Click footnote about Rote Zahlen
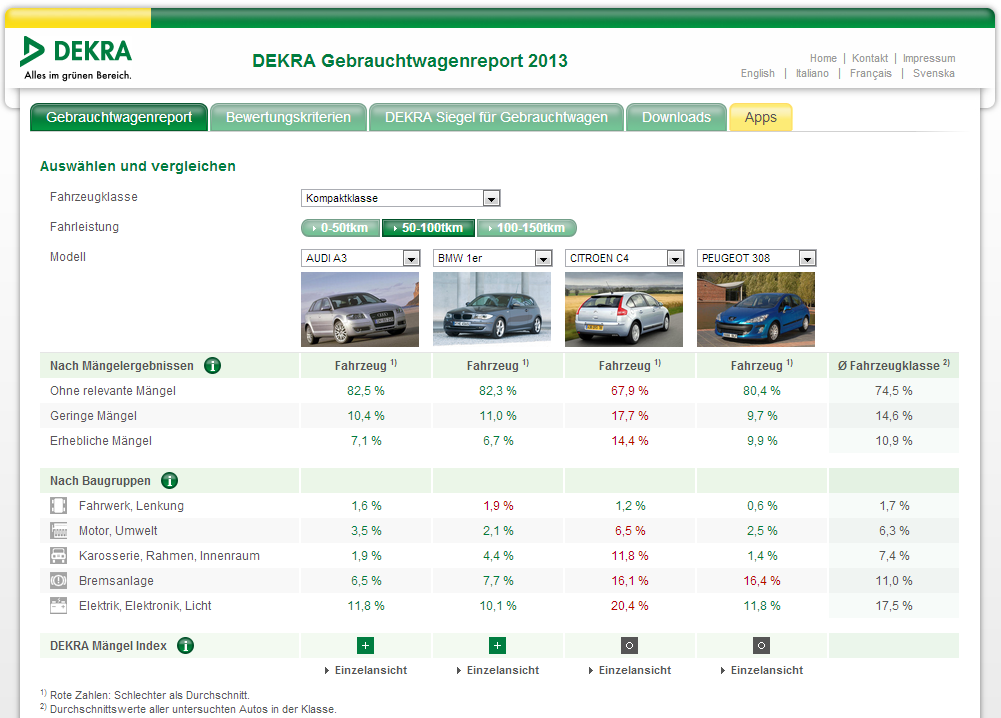This screenshot has height=718, width=1001. point(145,695)
